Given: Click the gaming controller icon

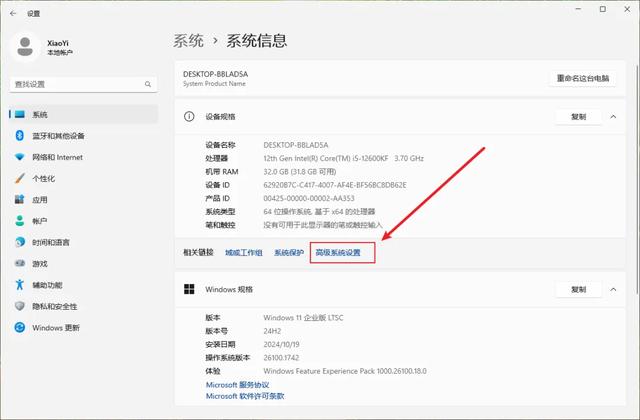Looking at the screenshot, I should [x=20, y=263].
